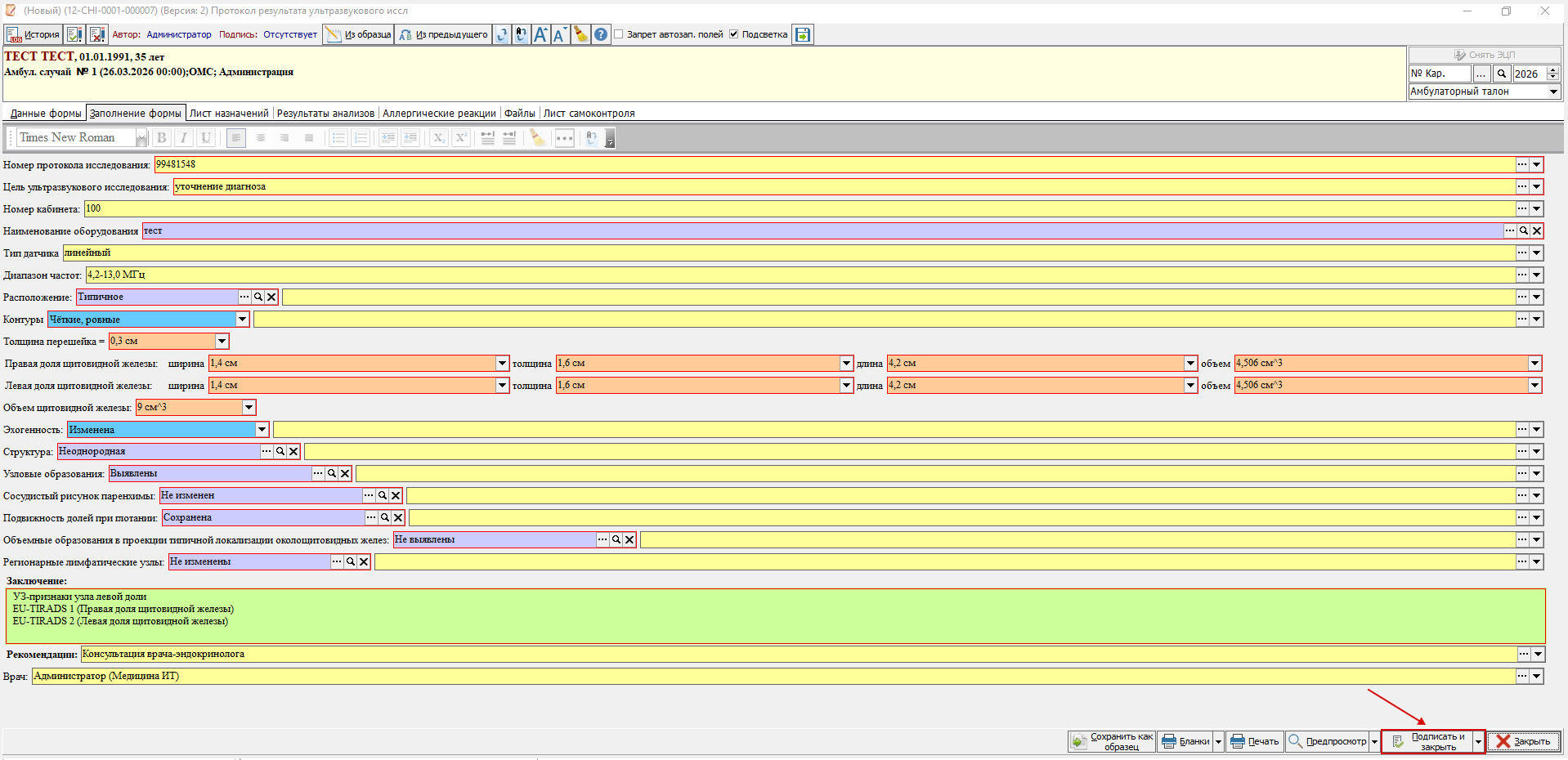Open the Лист самоконтроля tab

pyautogui.click(x=589, y=114)
